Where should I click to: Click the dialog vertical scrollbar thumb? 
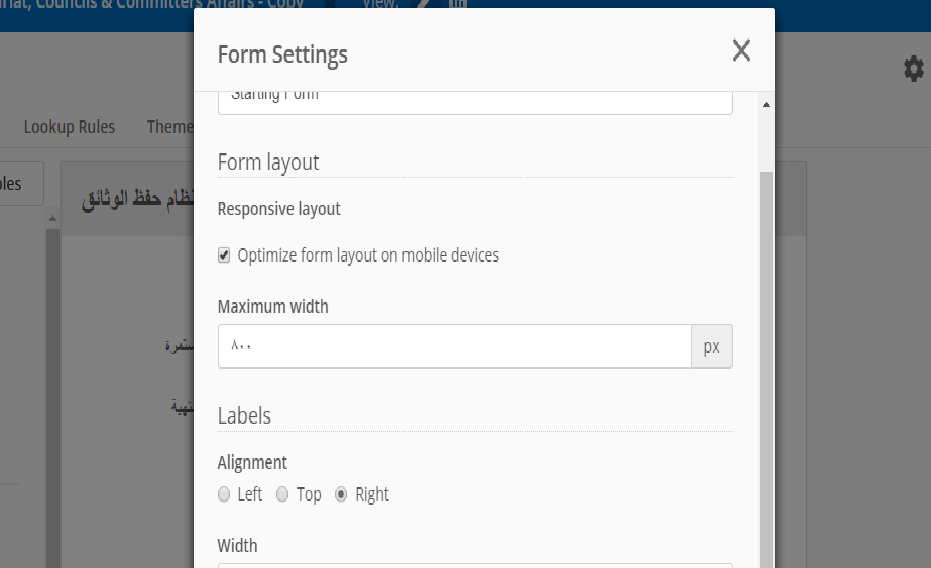point(767,368)
